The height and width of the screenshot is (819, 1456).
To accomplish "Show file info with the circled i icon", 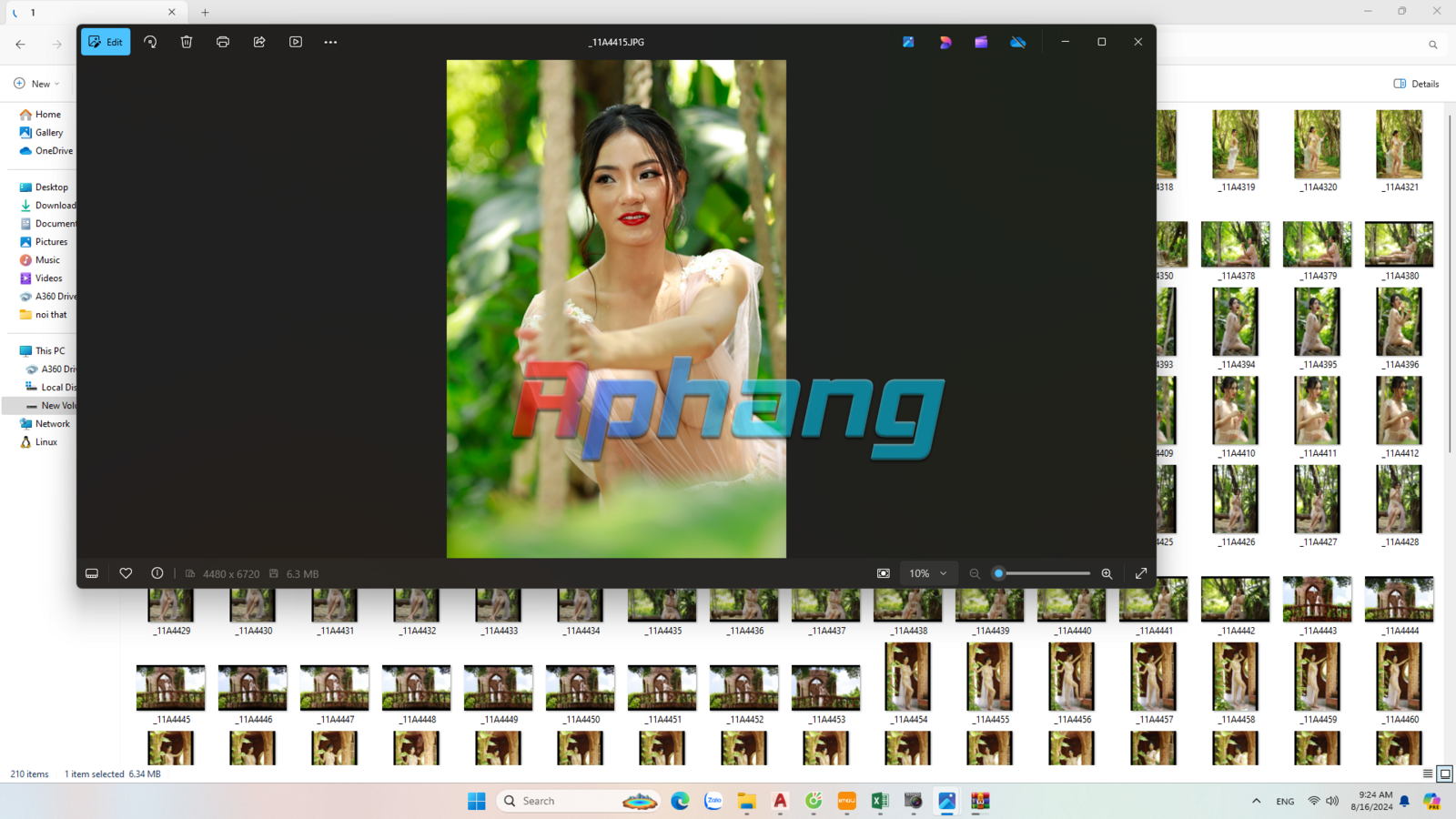I will click(x=157, y=573).
